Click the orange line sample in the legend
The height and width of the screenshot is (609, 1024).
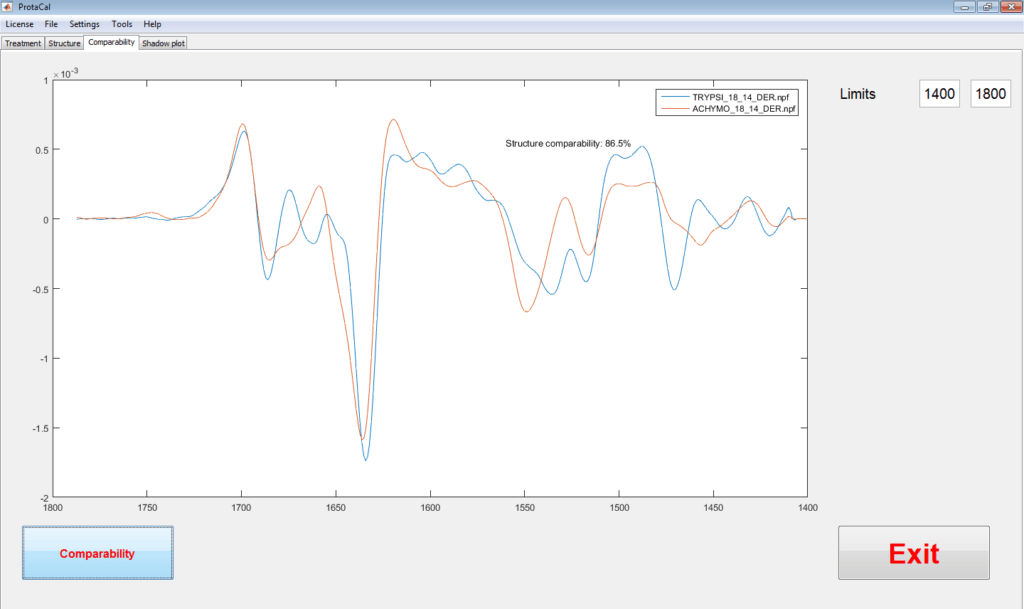675,109
